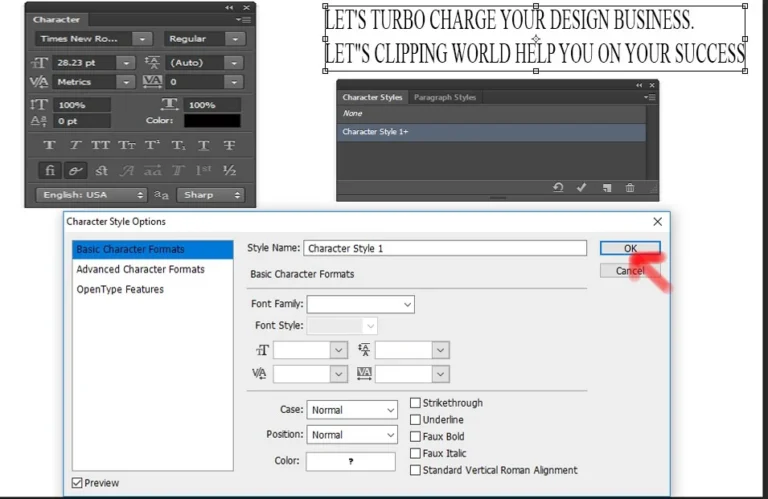Screen dimensions: 768x499
Task: Click Clear Override icon in Character Styles panel
Action: point(558,187)
